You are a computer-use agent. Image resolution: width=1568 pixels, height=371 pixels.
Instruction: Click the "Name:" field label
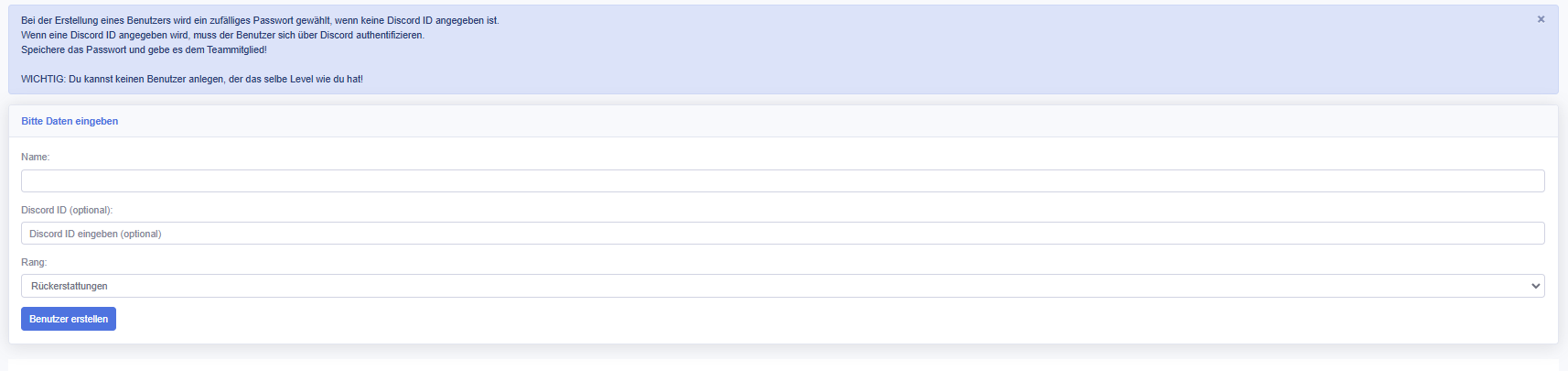pos(36,157)
